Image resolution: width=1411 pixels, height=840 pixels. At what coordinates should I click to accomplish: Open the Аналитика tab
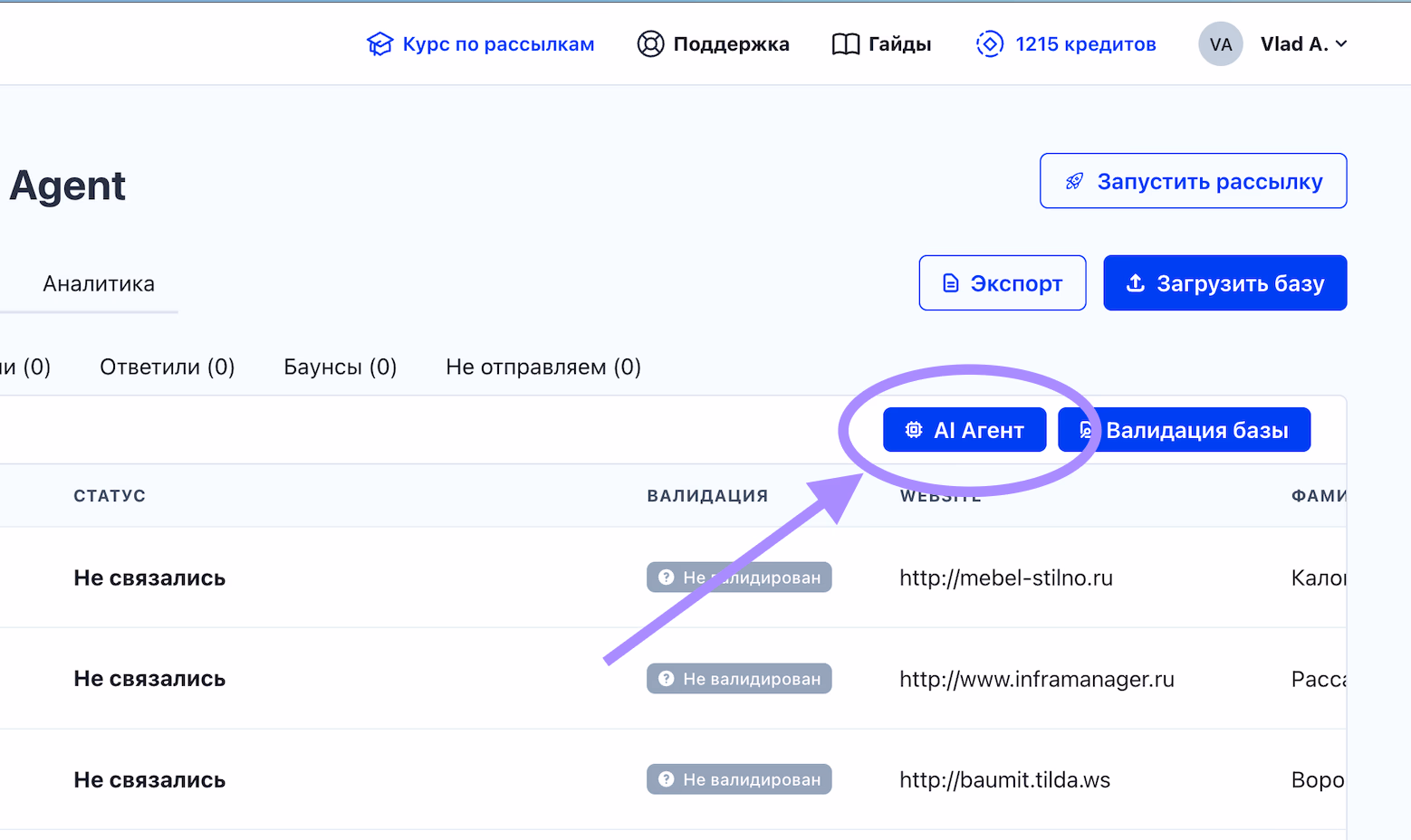pos(99,284)
